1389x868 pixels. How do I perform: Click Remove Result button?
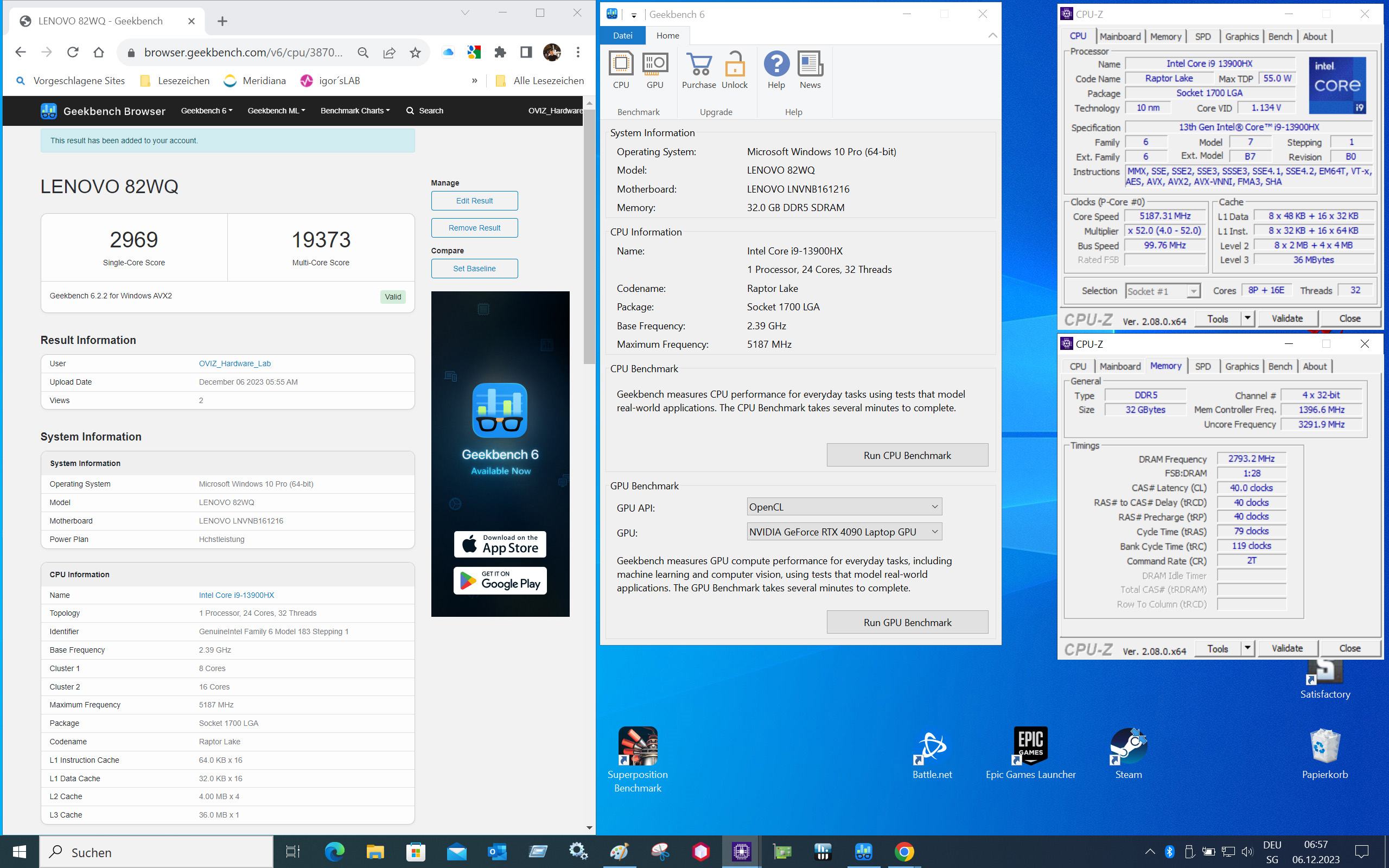pos(475,228)
